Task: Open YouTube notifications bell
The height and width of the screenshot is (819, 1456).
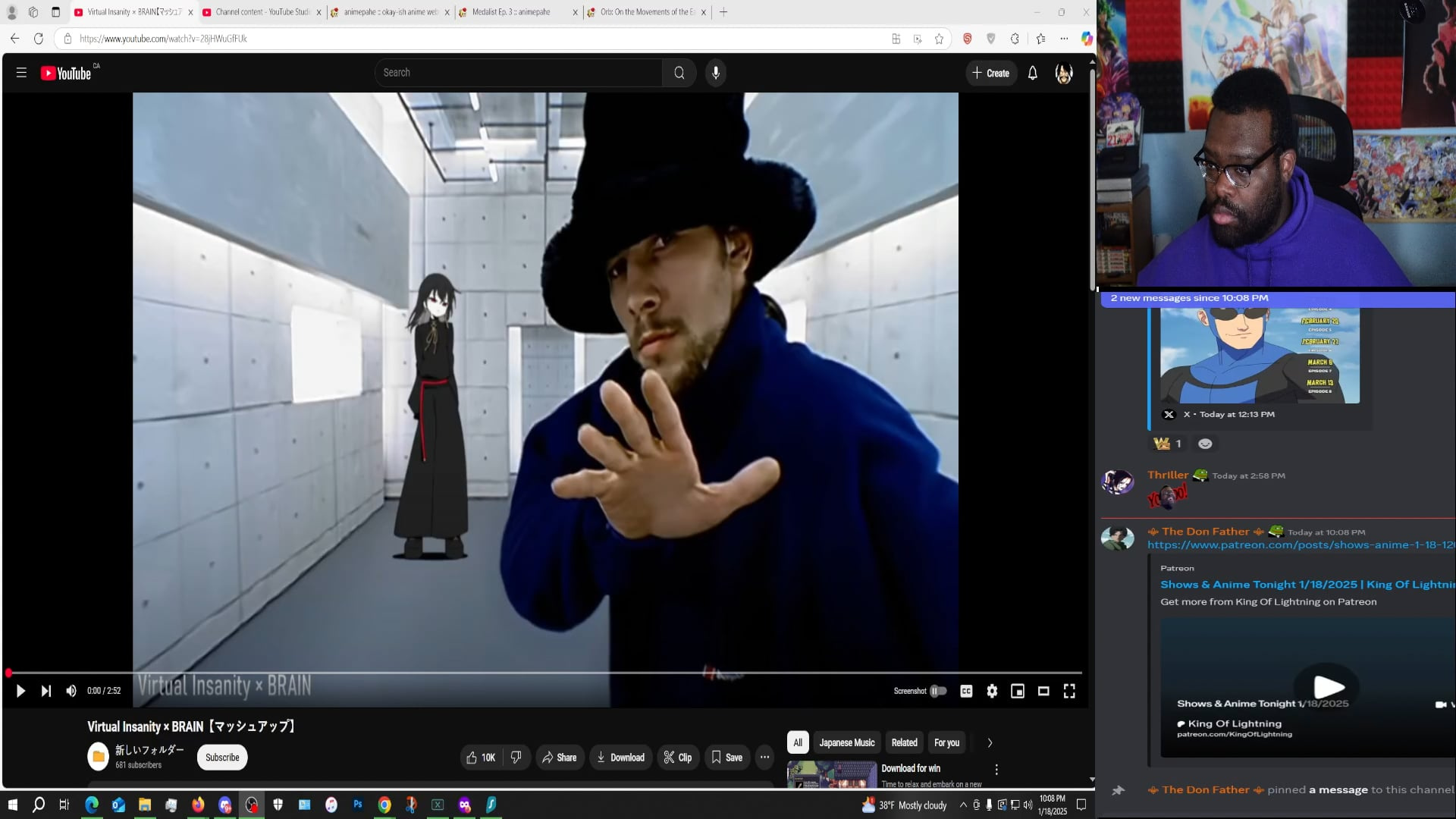Action: coord(1033,73)
